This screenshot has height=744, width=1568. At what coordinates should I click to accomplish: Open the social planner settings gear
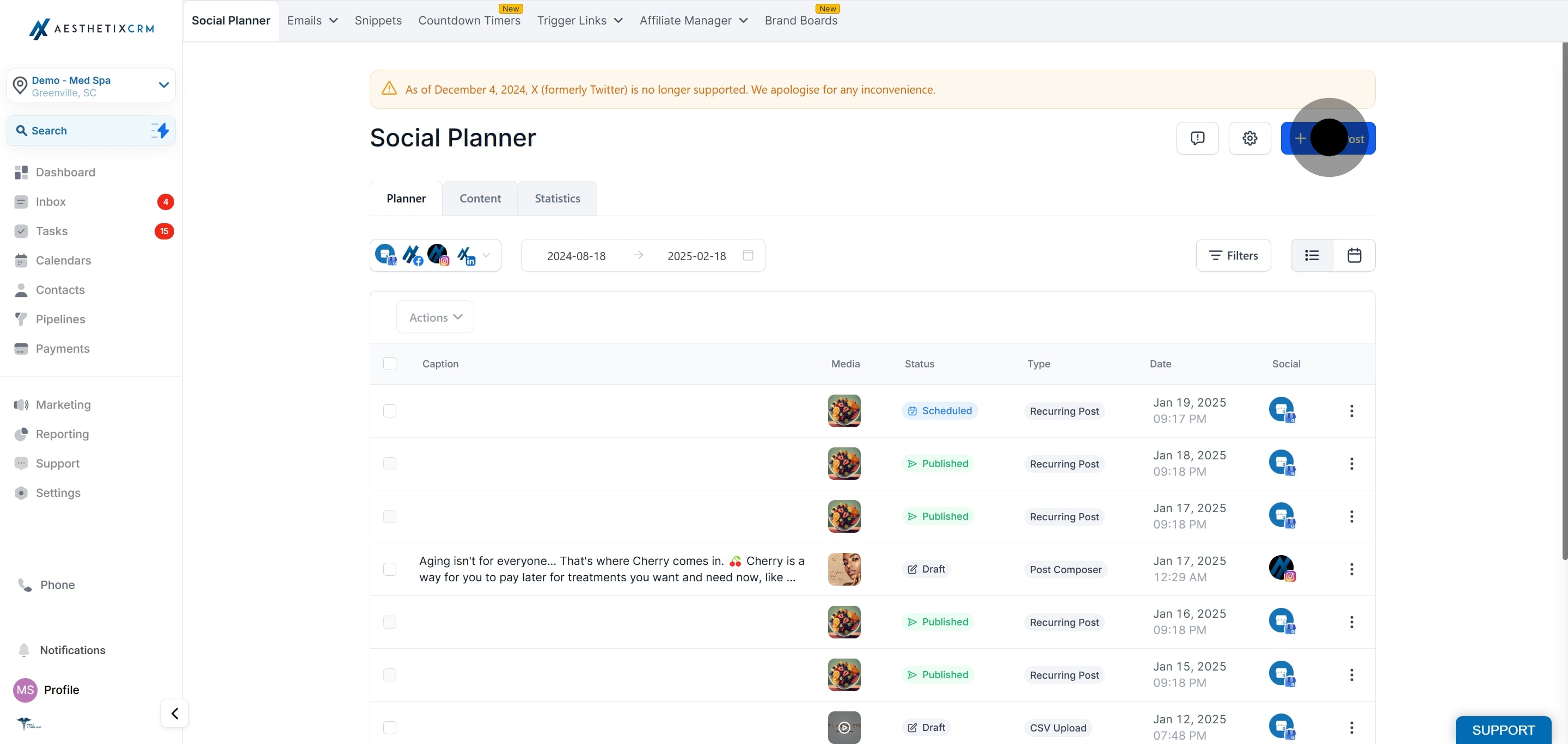click(x=1249, y=138)
